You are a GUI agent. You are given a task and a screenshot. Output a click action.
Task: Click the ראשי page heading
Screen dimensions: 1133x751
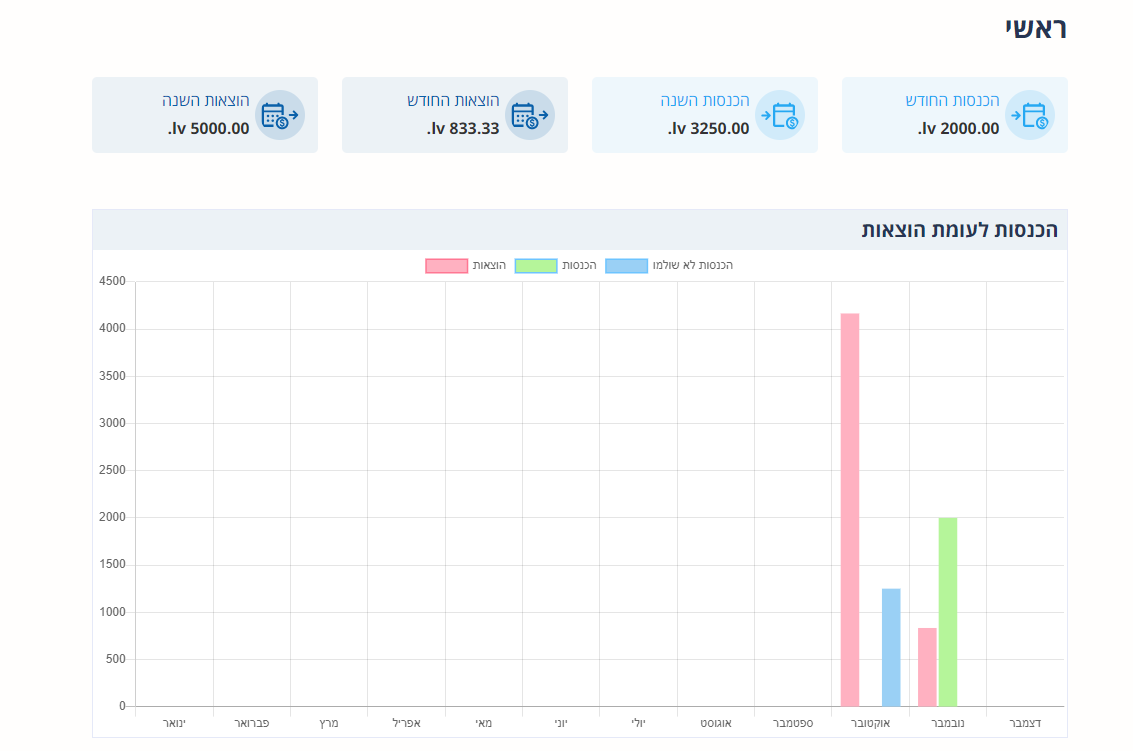pos(1036,28)
